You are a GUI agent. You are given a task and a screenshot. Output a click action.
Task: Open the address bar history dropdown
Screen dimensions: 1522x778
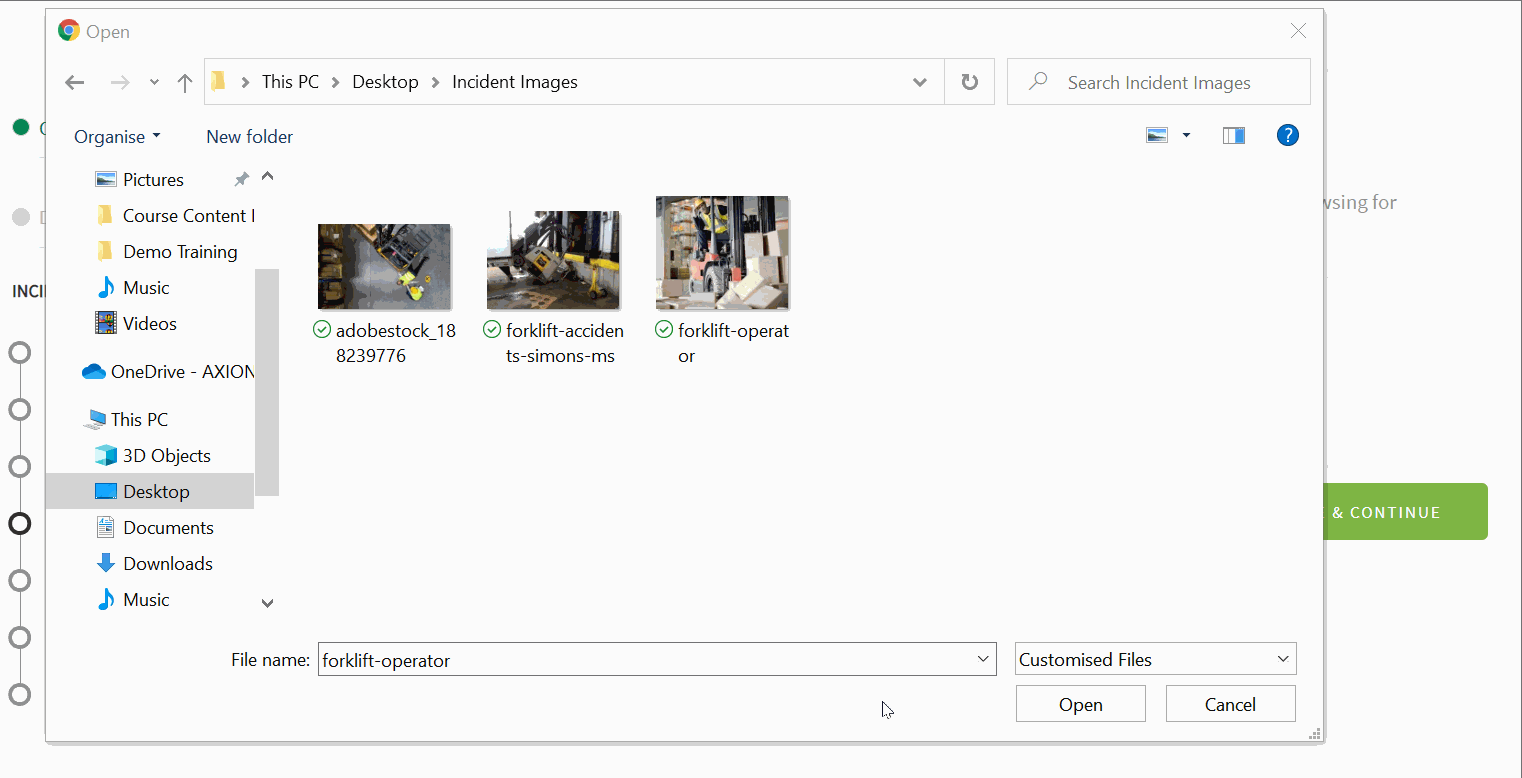(x=920, y=83)
